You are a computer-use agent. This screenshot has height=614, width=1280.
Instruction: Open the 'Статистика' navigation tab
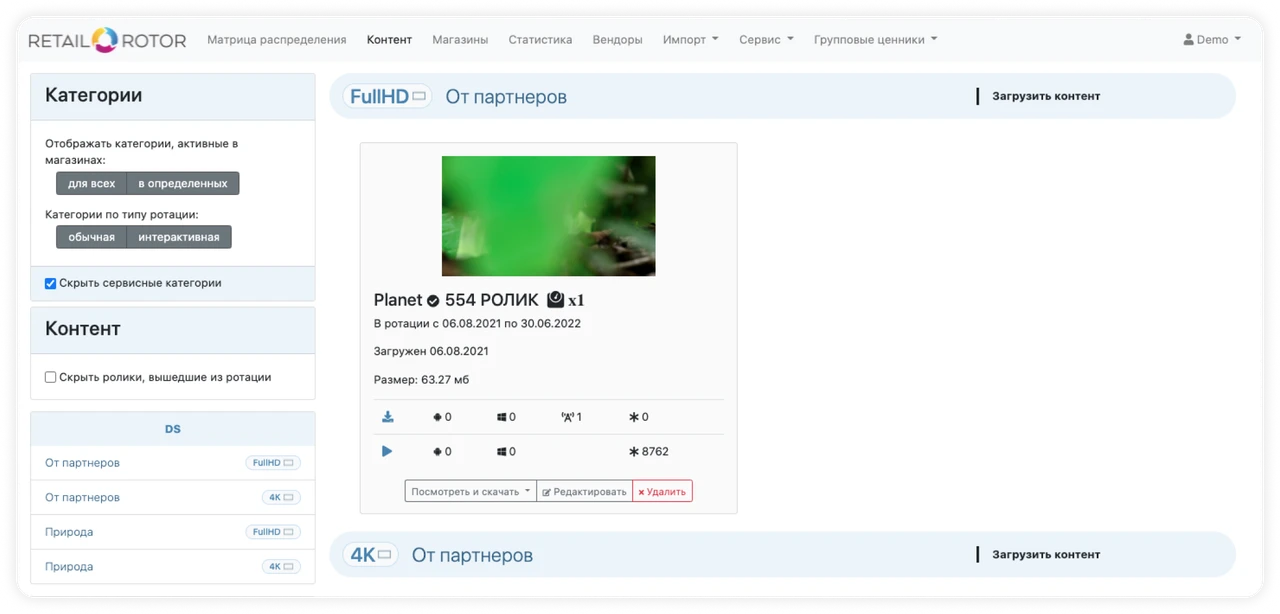click(540, 40)
